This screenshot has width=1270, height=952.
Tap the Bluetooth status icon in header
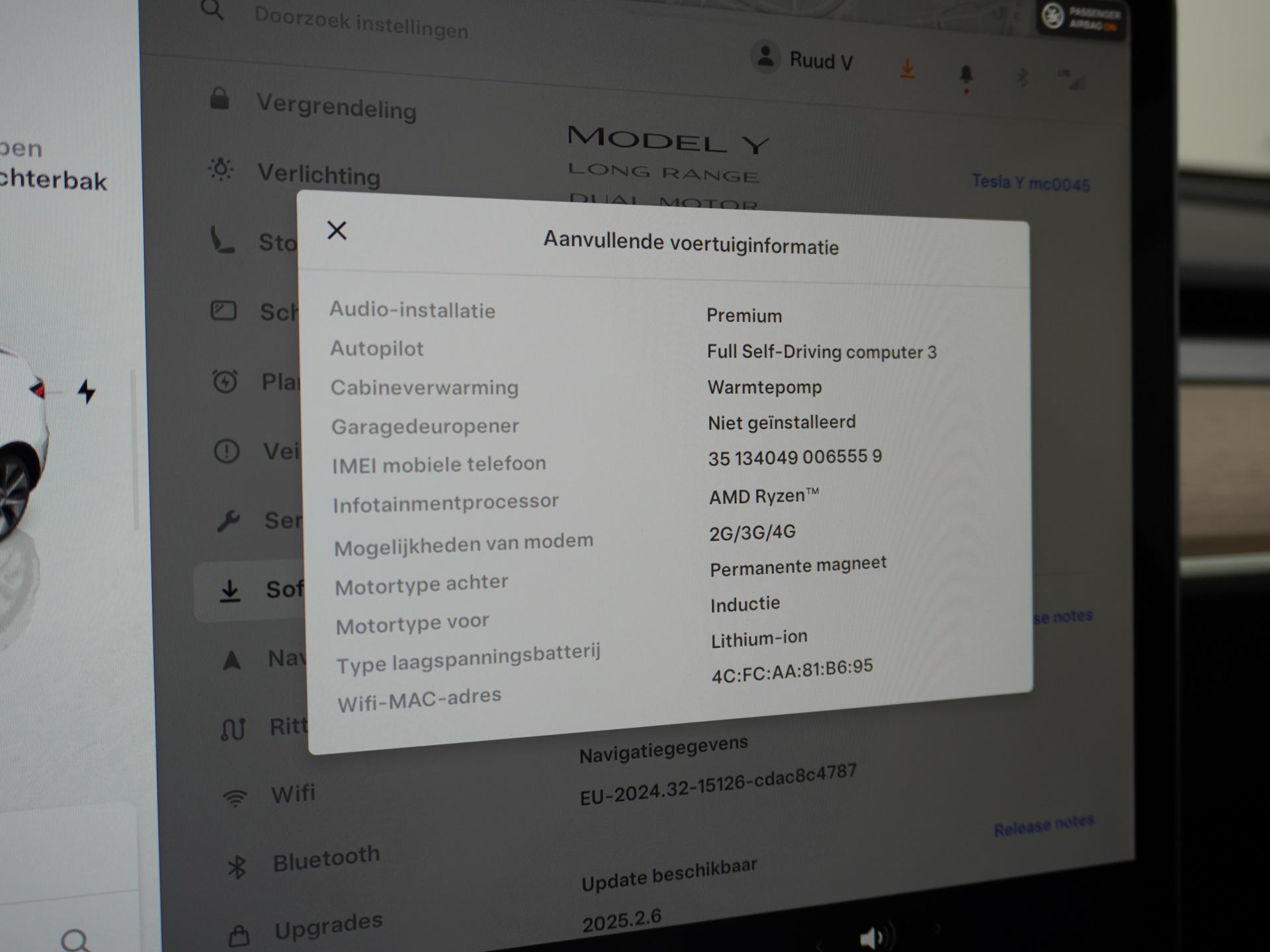[x=1022, y=77]
